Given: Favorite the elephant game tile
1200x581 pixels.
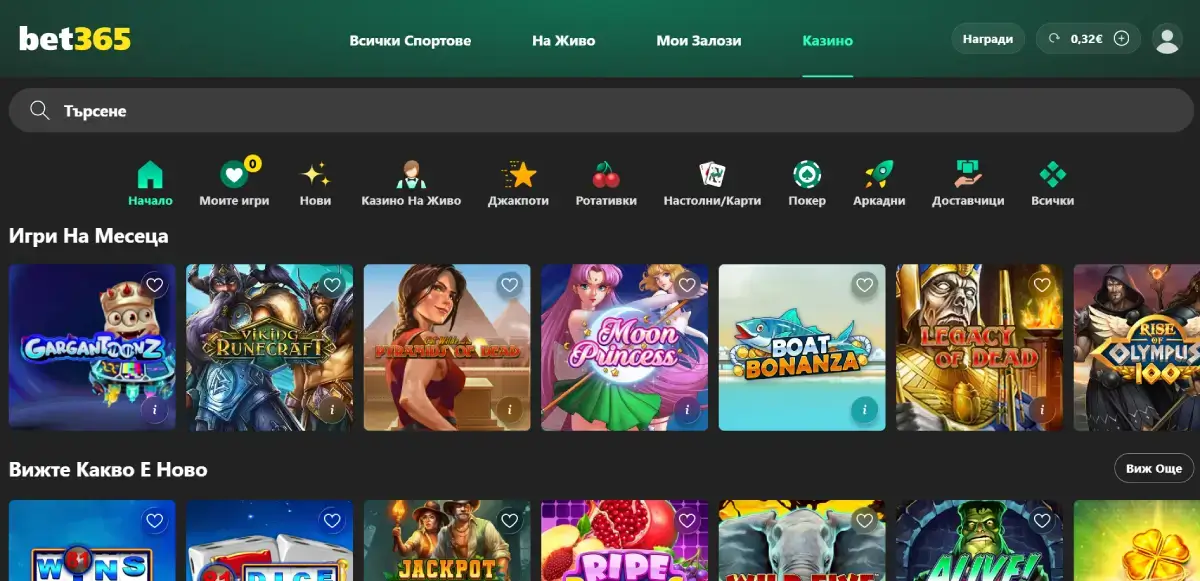Looking at the screenshot, I should 864,521.
